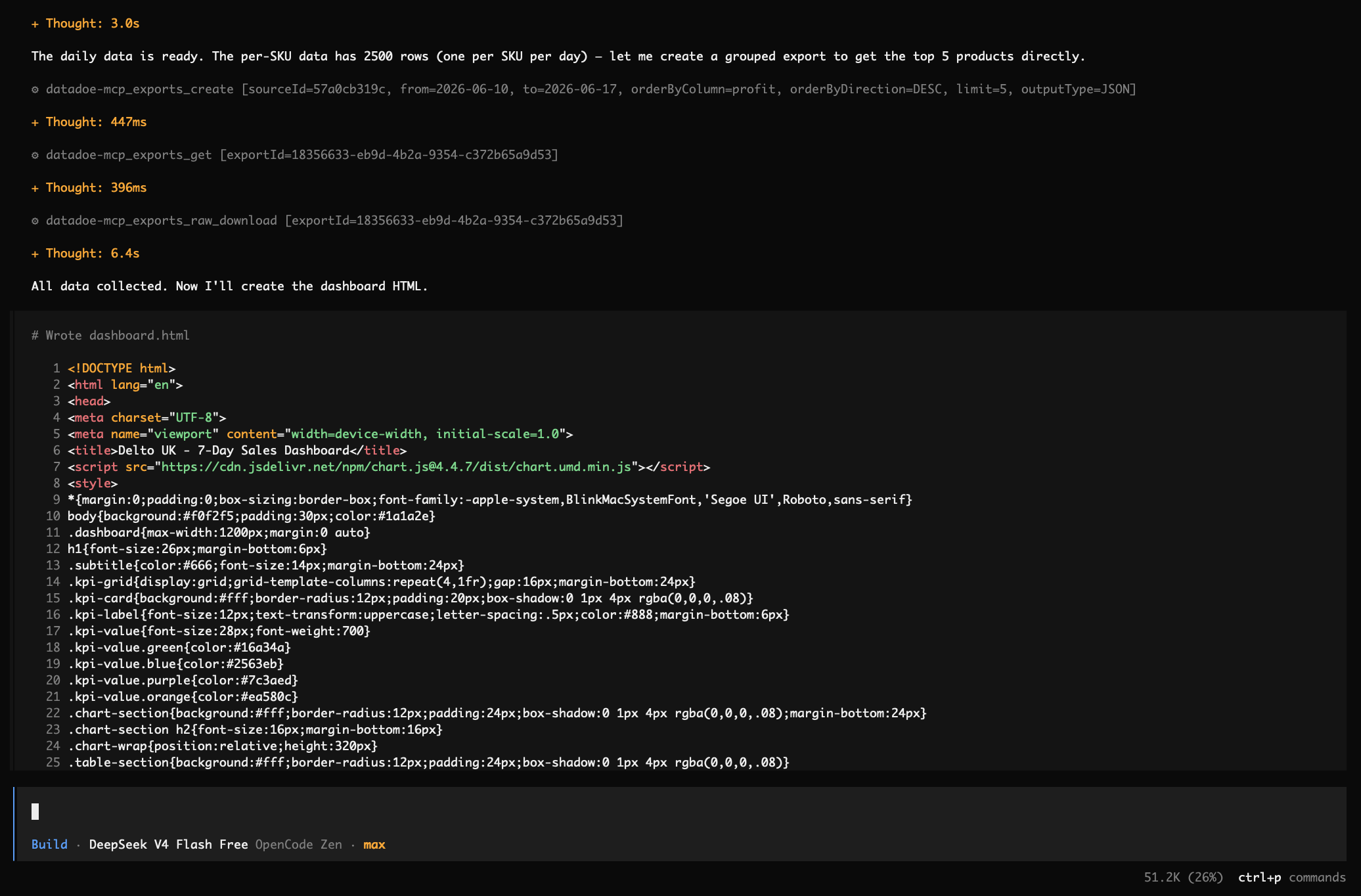Click the html lang="en" line
The width and height of the screenshot is (1361, 896).
pos(125,385)
